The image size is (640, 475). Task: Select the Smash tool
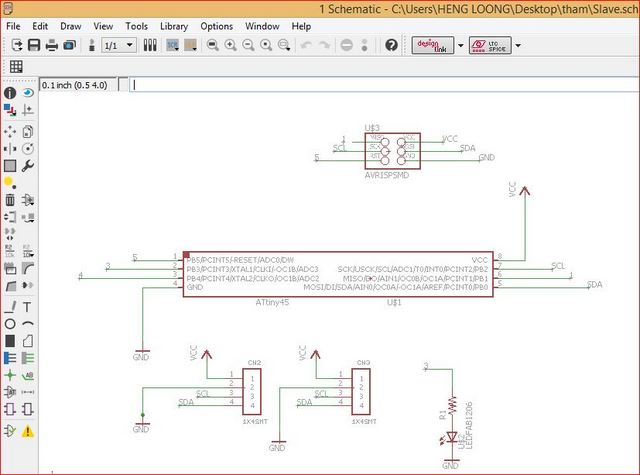click(x=10, y=268)
